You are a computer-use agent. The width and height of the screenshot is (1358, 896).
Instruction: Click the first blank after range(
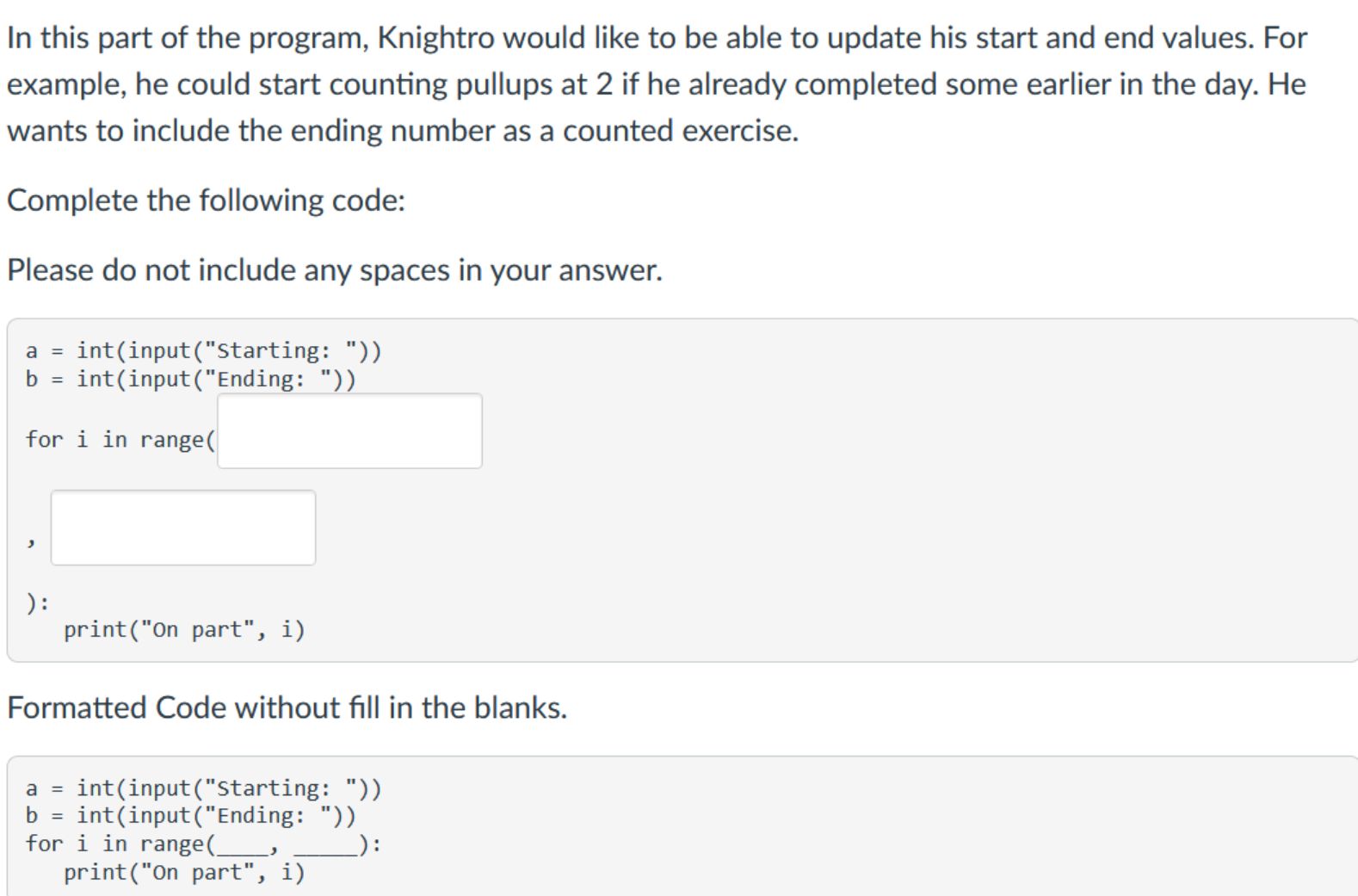point(349,431)
